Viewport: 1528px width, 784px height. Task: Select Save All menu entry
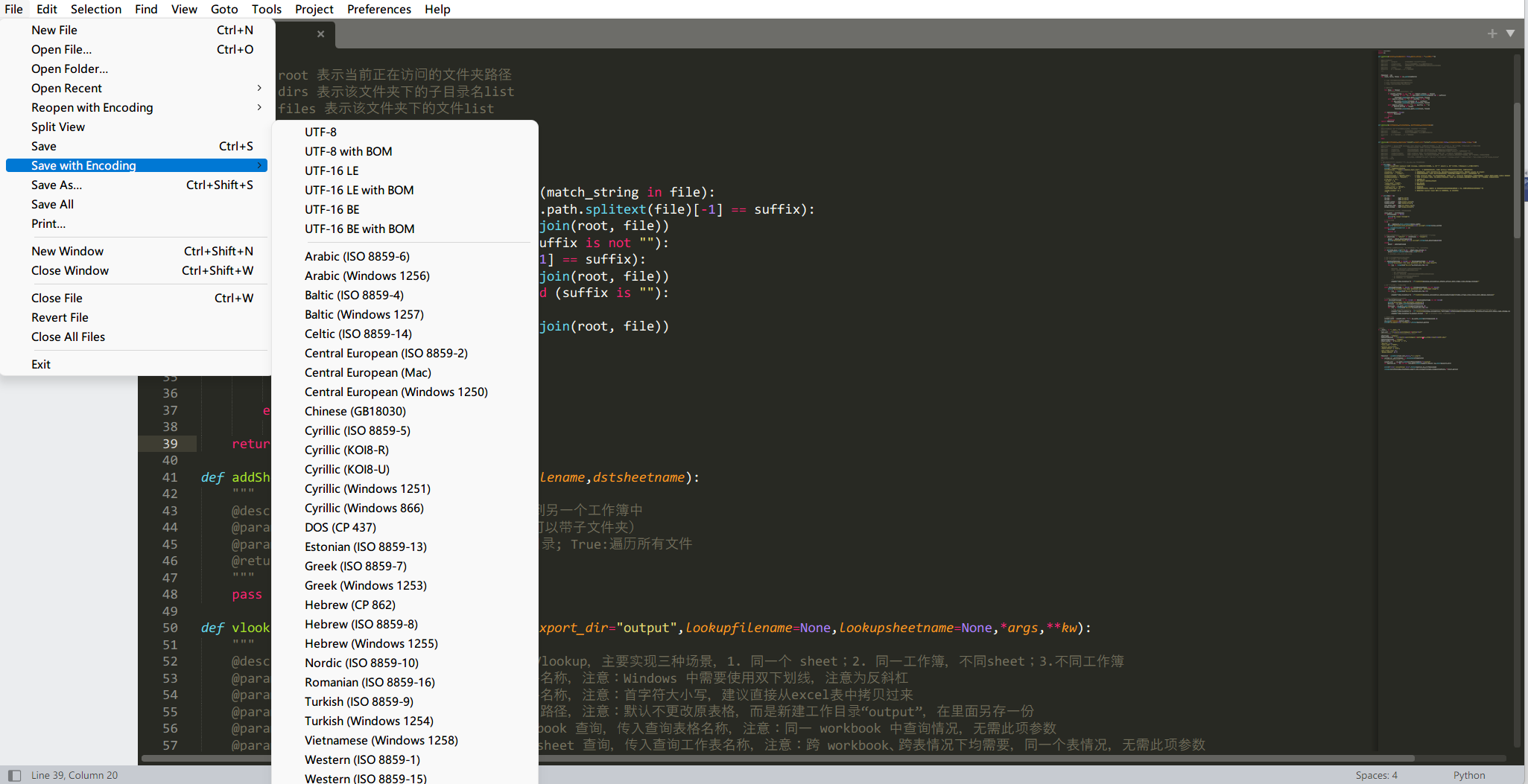click(137, 204)
